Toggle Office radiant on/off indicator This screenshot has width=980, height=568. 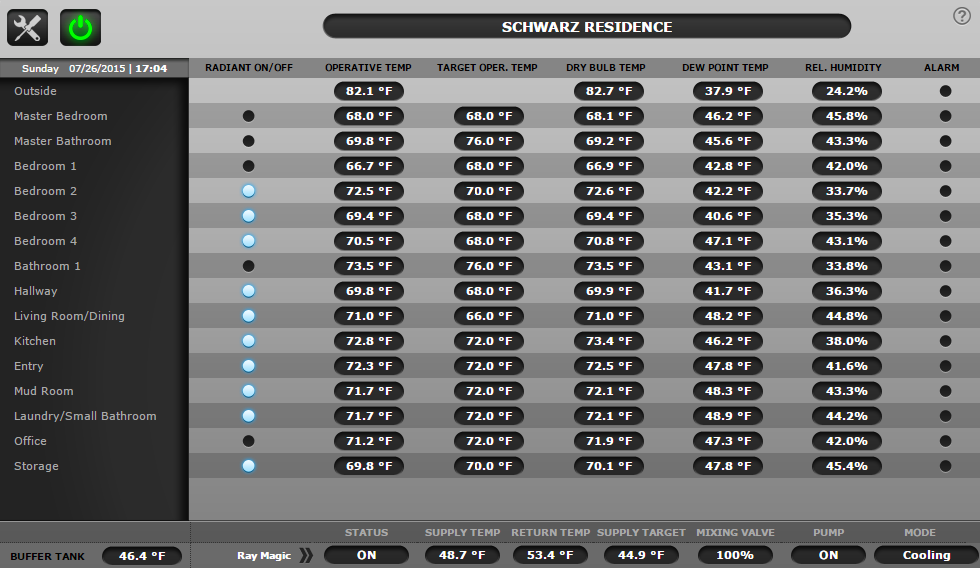click(x=249, y=441)
